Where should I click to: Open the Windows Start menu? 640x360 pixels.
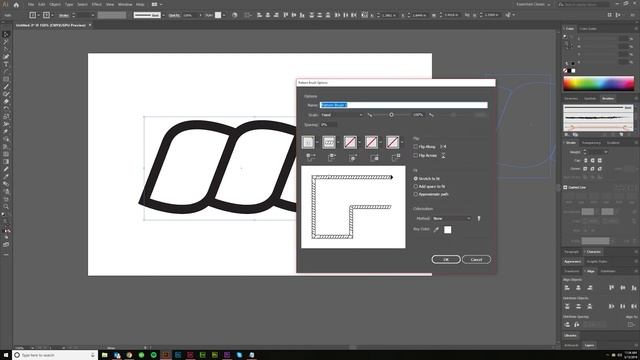pyautogui.click(x=6, y=355)
